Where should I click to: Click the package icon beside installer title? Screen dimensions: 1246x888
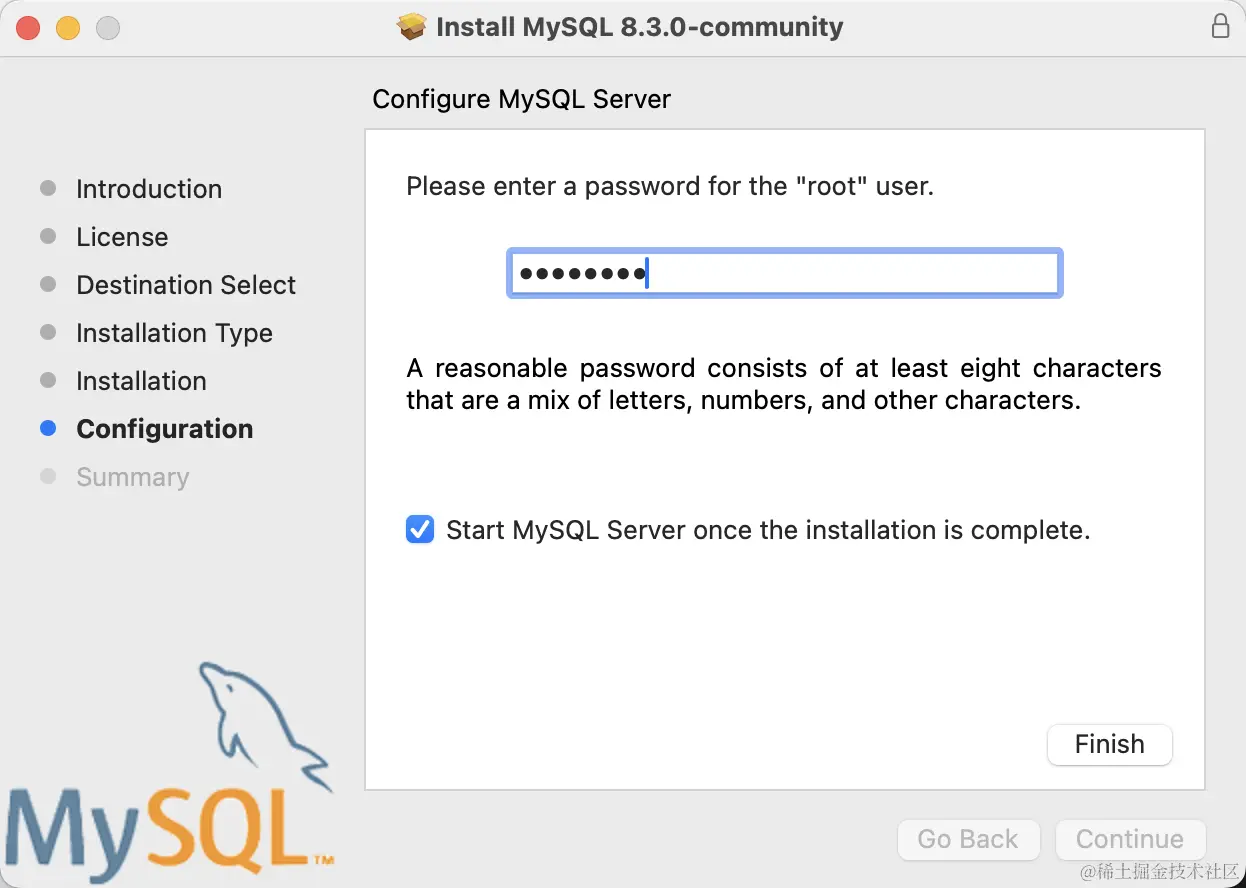tap(412, 27)
